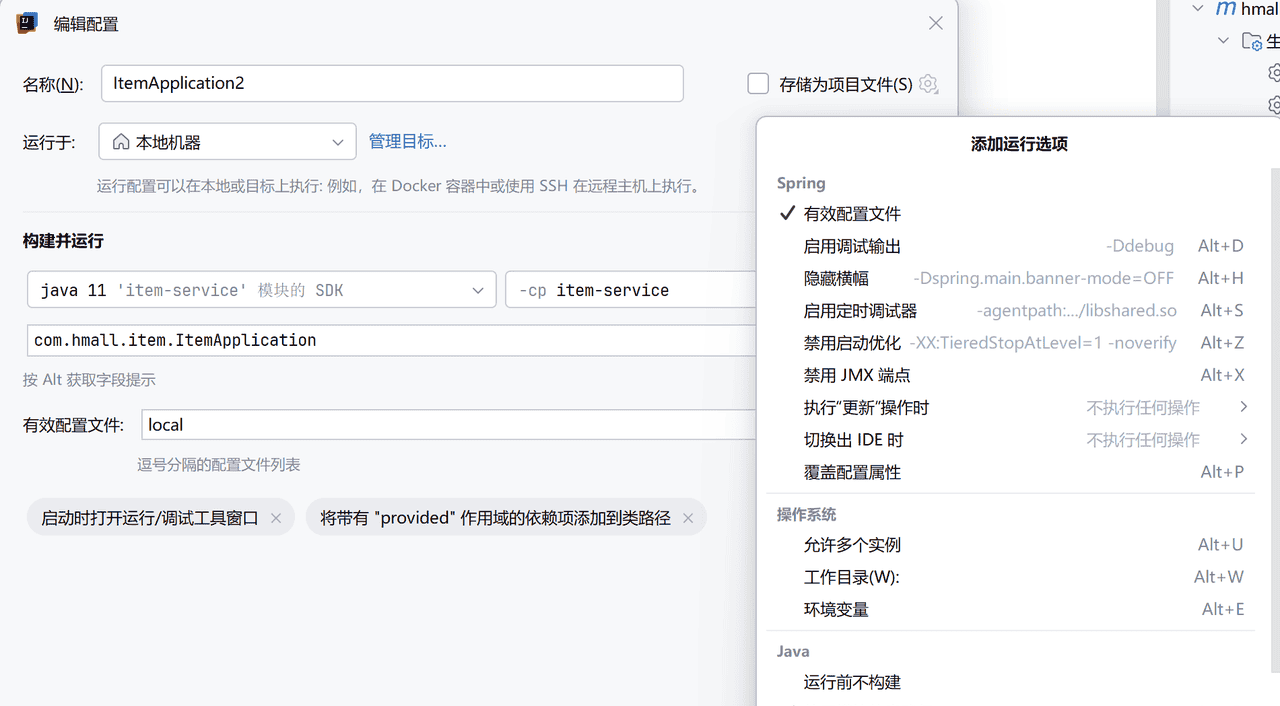
Task: Enable the 存储为项目文件 checkbox
Action: click(758, 84)
